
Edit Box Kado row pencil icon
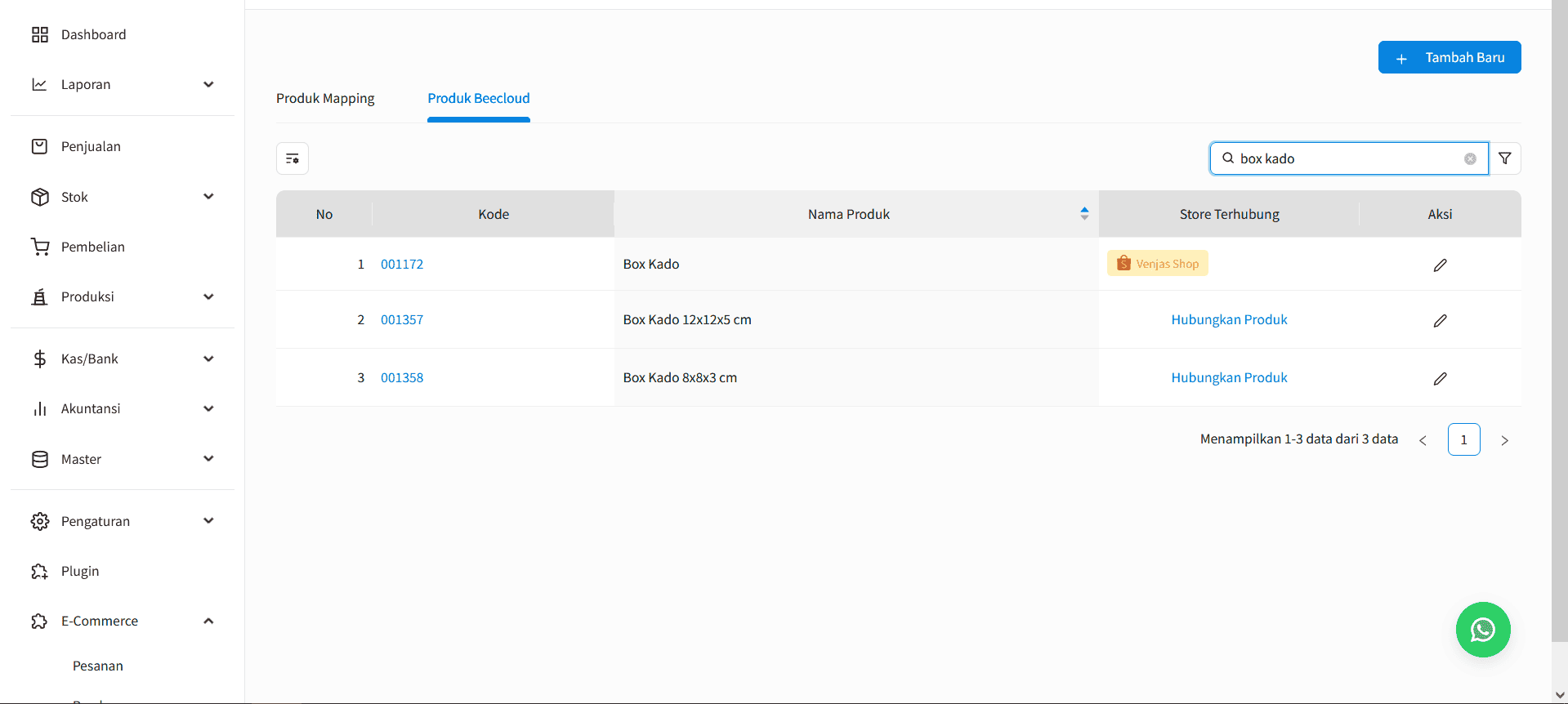coord(1440,265)
